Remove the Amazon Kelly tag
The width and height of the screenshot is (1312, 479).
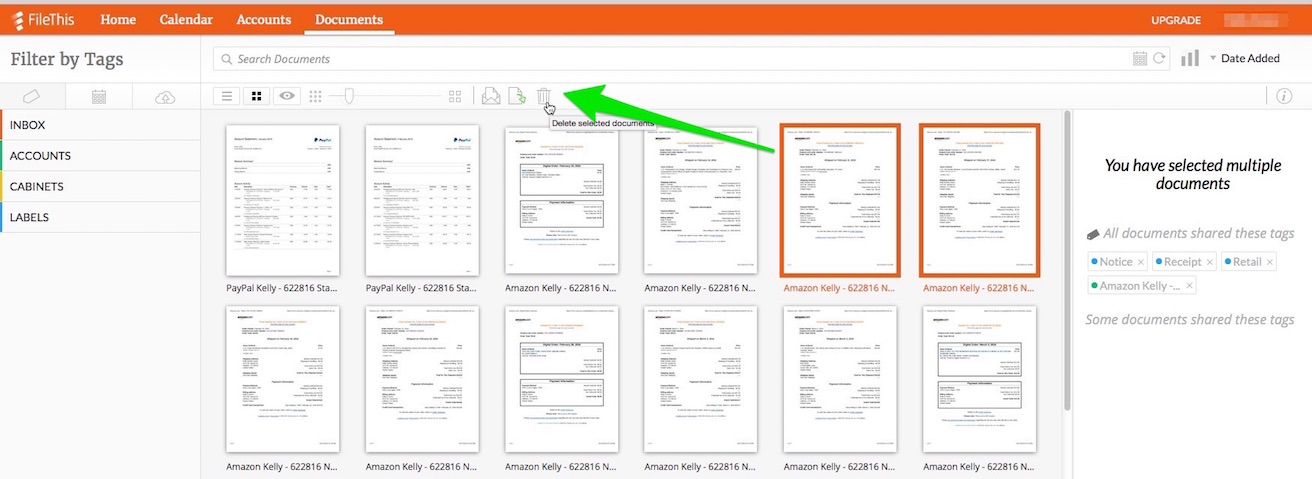point(1190,286)
